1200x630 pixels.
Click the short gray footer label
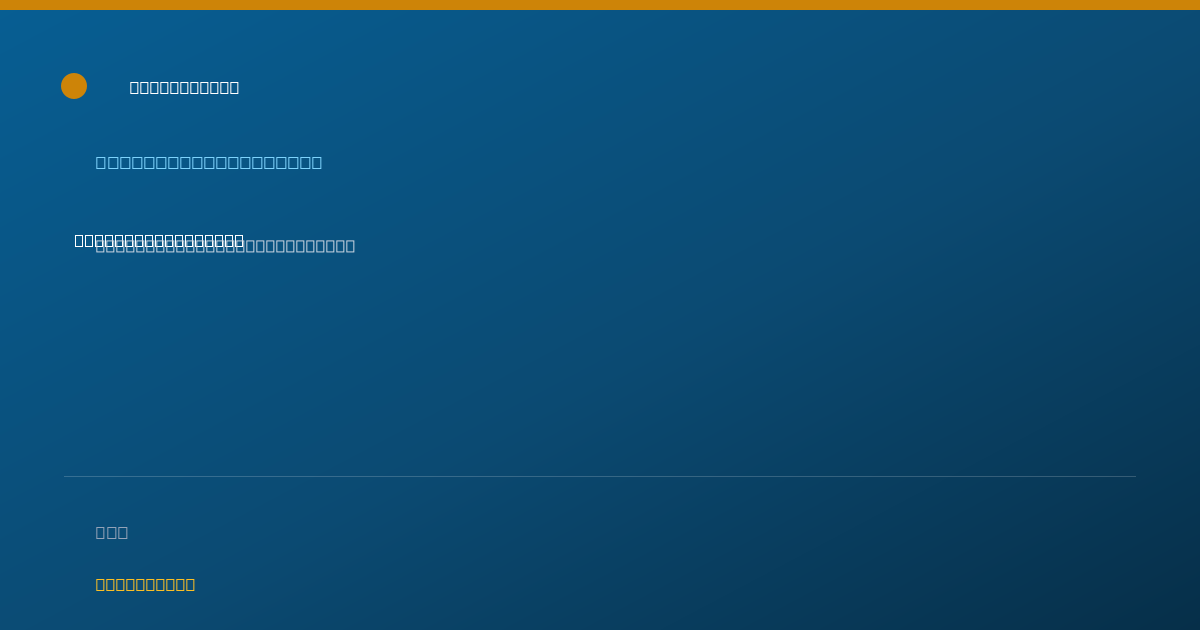click(x=112, y=532)
